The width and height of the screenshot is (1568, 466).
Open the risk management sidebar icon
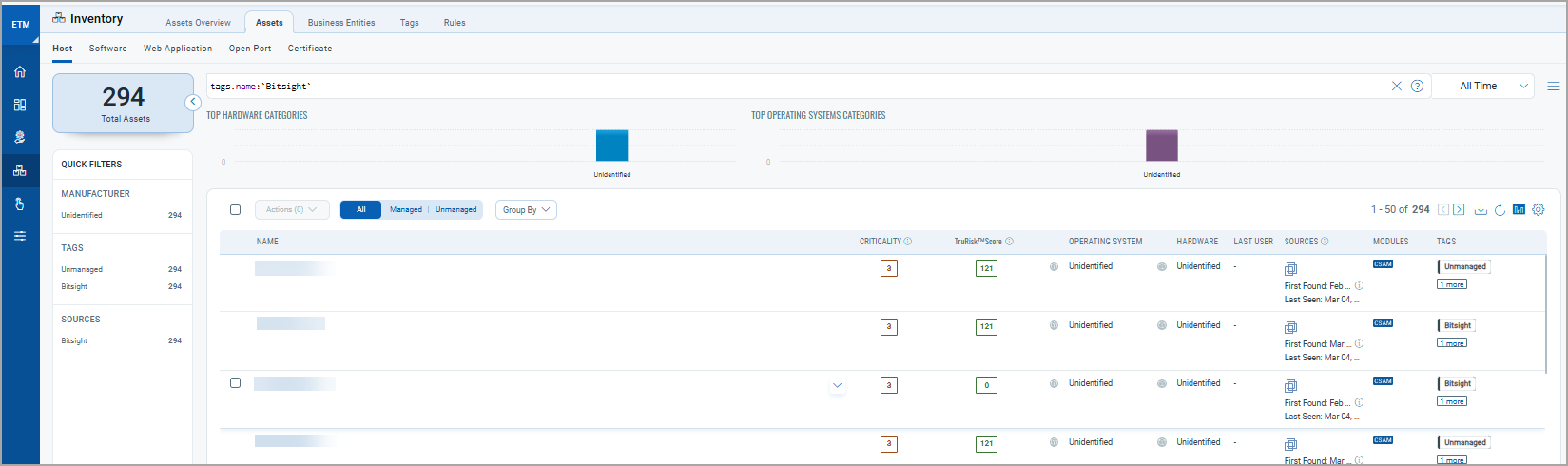pyautogui.click(x=20, y=138)
